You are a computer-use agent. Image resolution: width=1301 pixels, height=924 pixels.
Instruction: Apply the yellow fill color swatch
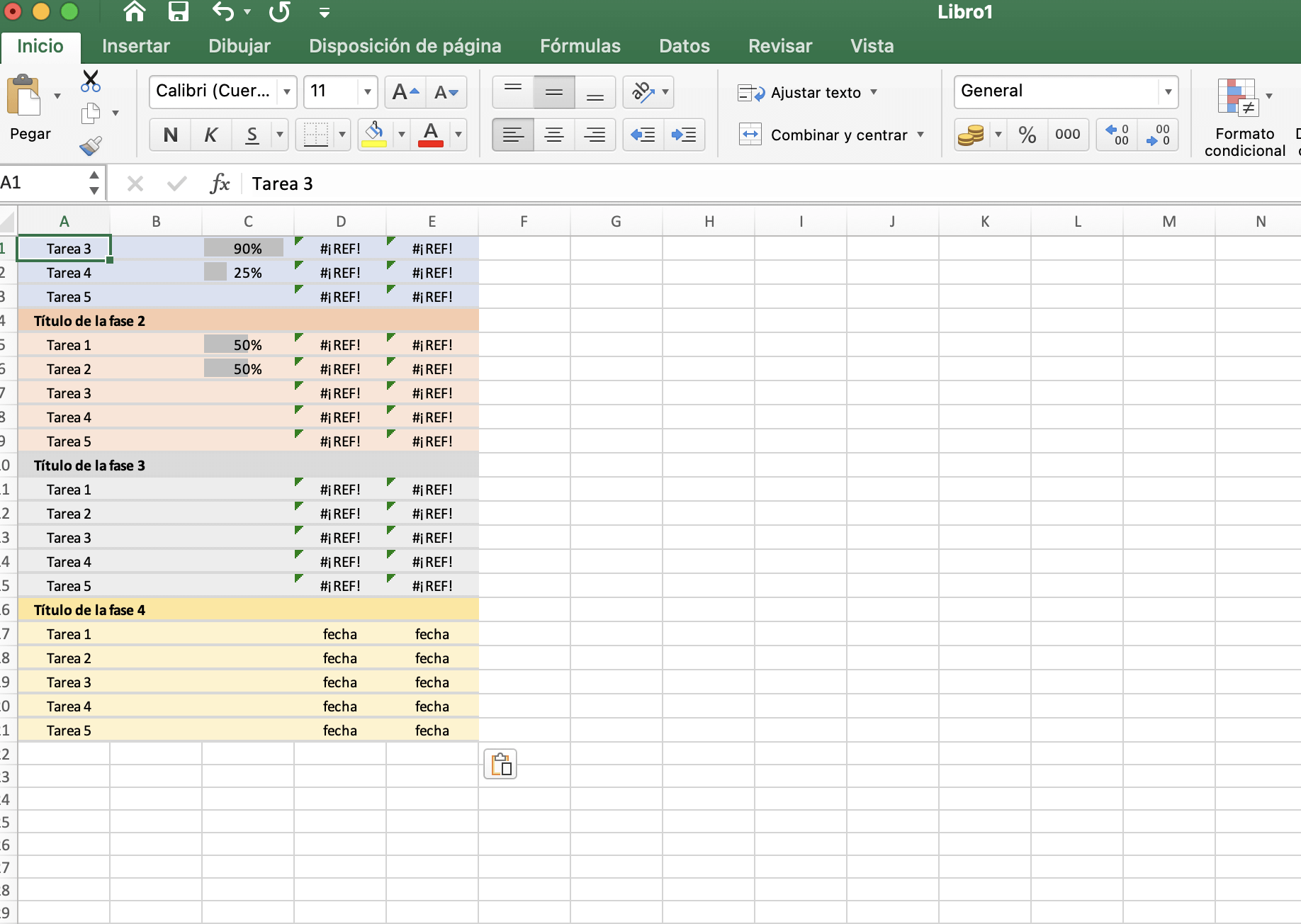[374, 135]
